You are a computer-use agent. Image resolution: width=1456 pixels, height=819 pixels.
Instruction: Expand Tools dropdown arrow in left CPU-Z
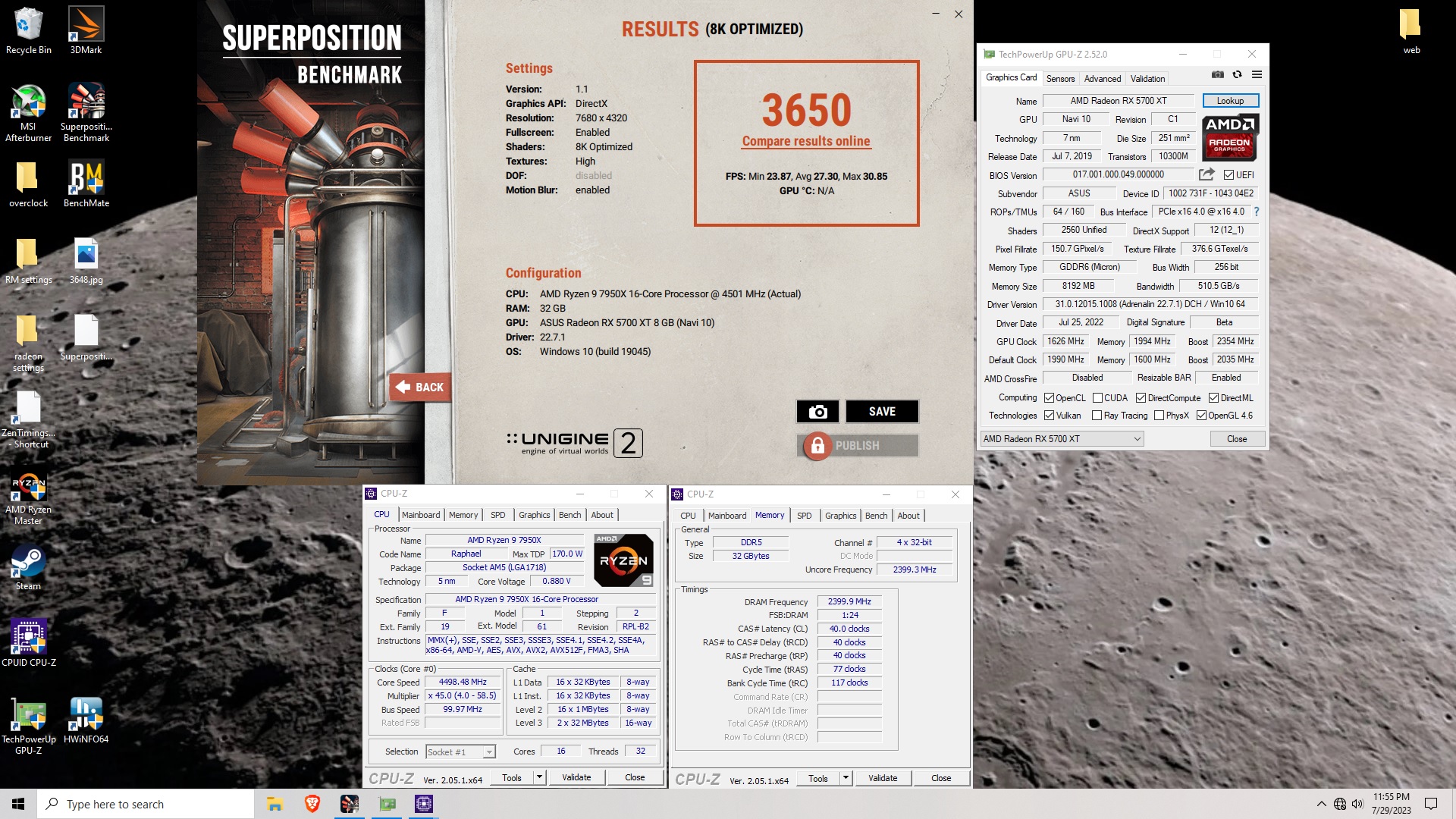click(539, 777)
